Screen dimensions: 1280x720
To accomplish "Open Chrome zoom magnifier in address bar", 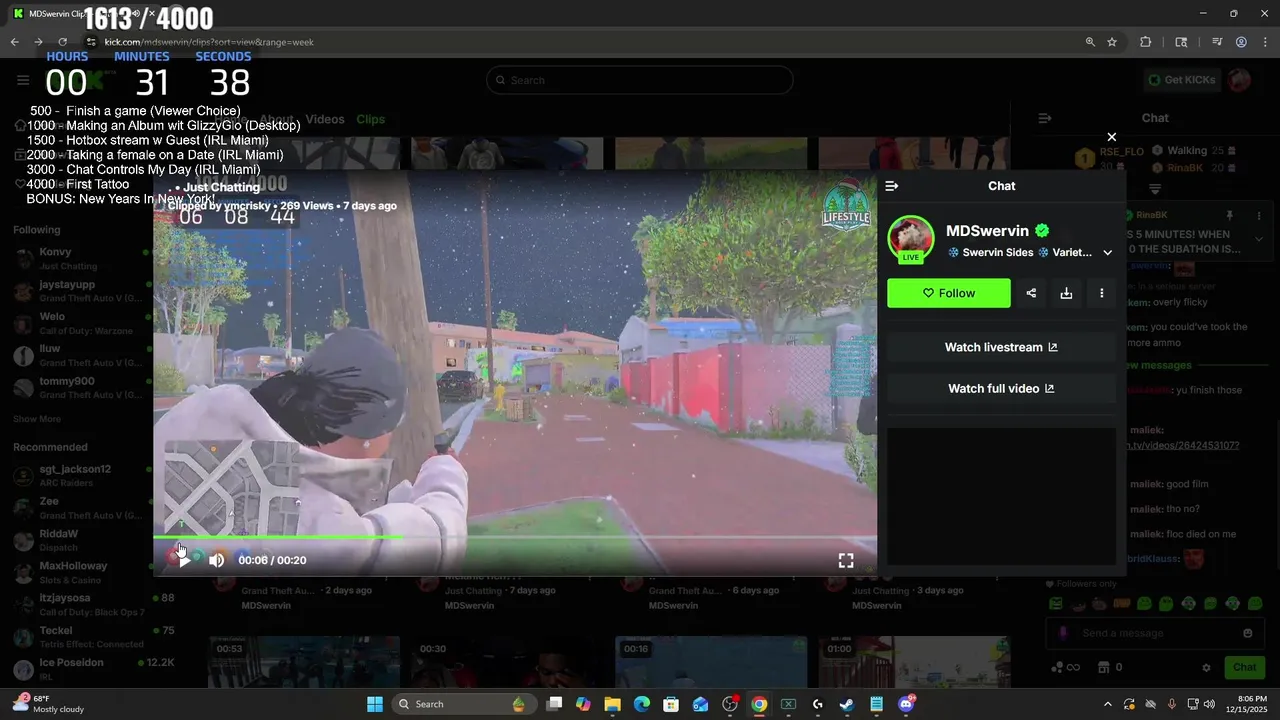I will (1090, 42).
